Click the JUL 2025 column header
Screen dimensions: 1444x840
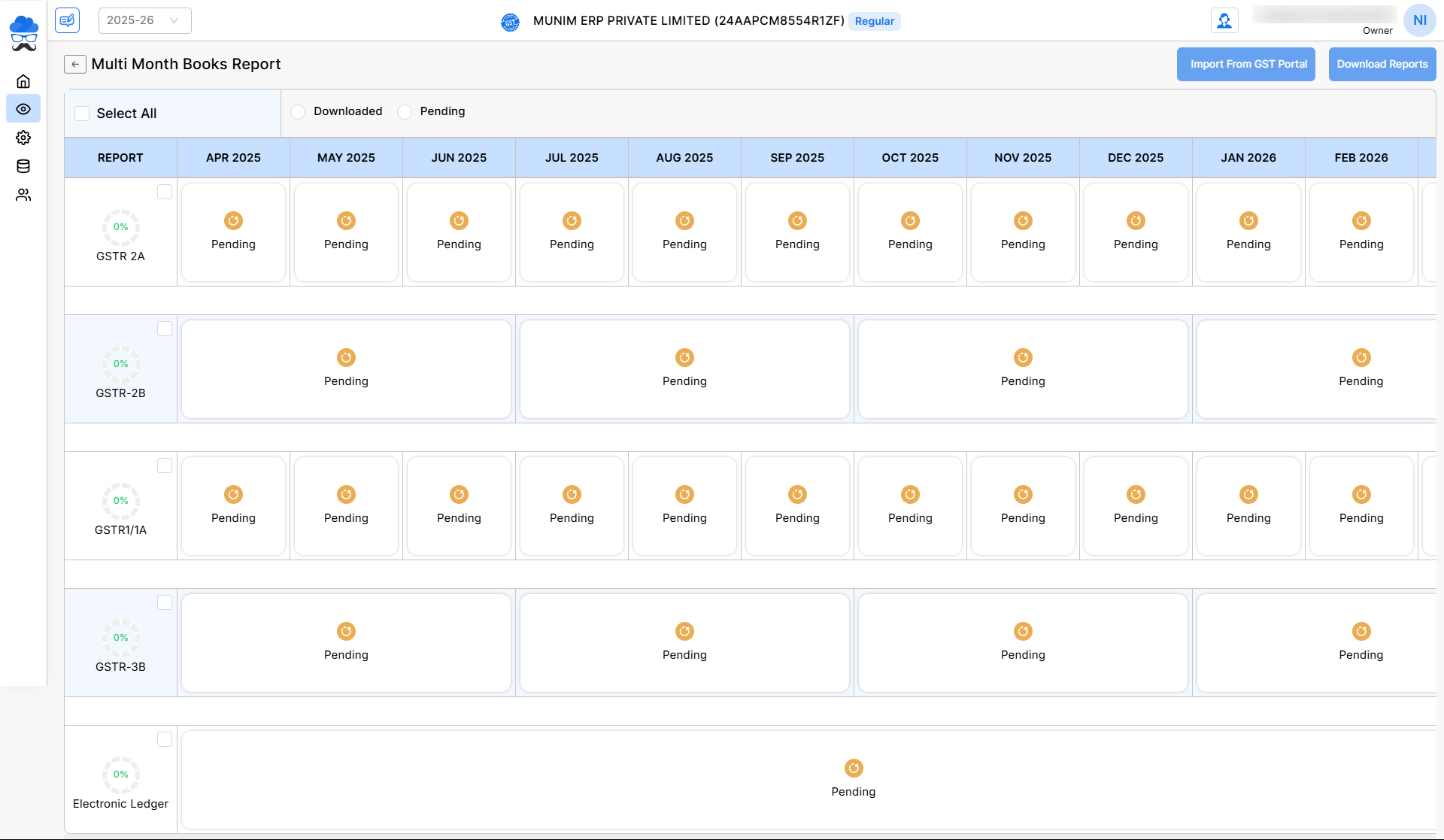(x=572, y=157)
